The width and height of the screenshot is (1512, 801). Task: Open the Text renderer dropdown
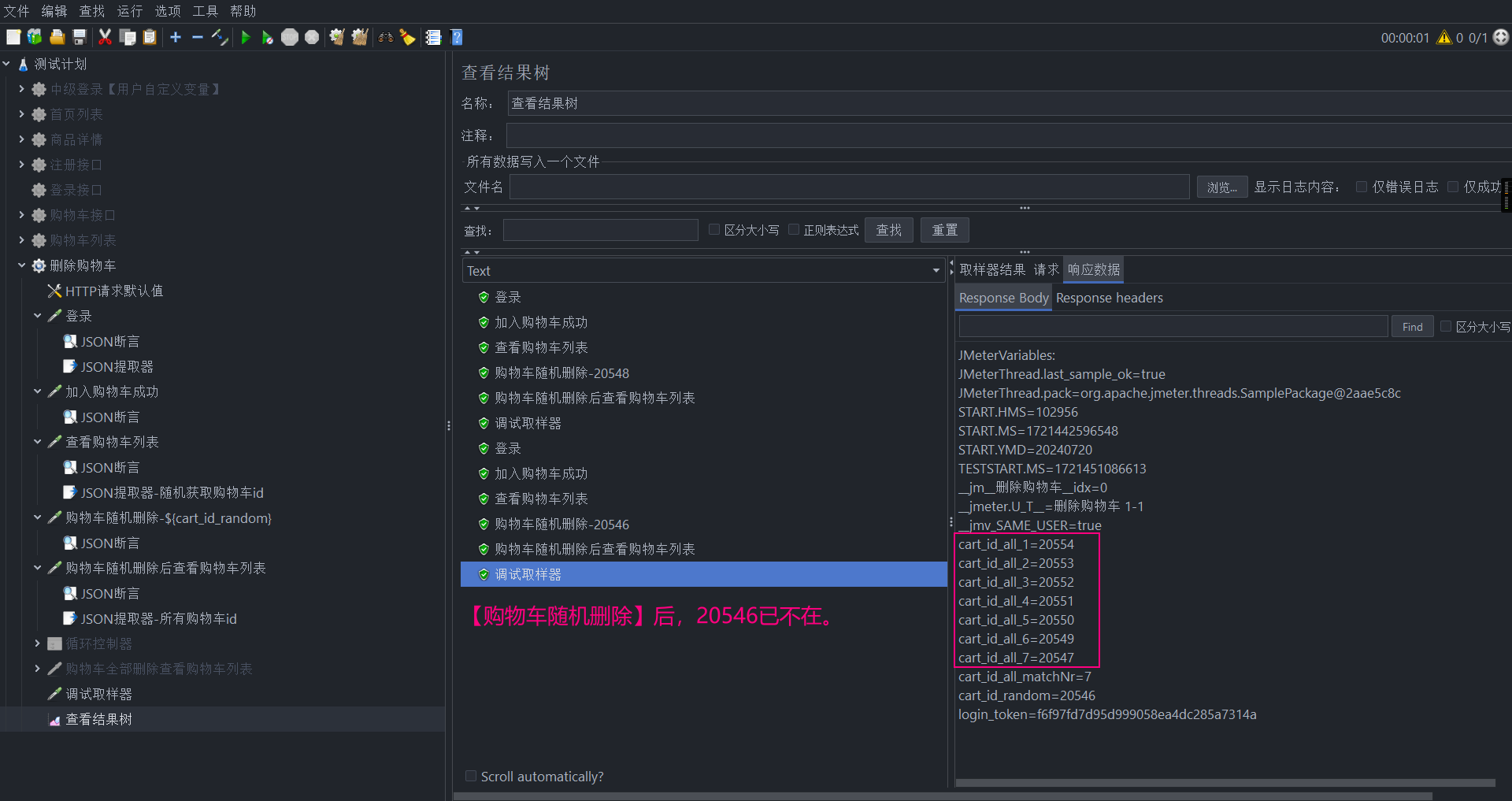702,270
